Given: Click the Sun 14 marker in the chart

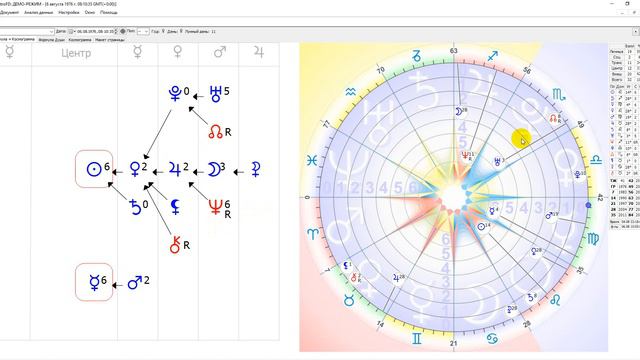Looking at the screenshot, I should [x=484, y=226].
